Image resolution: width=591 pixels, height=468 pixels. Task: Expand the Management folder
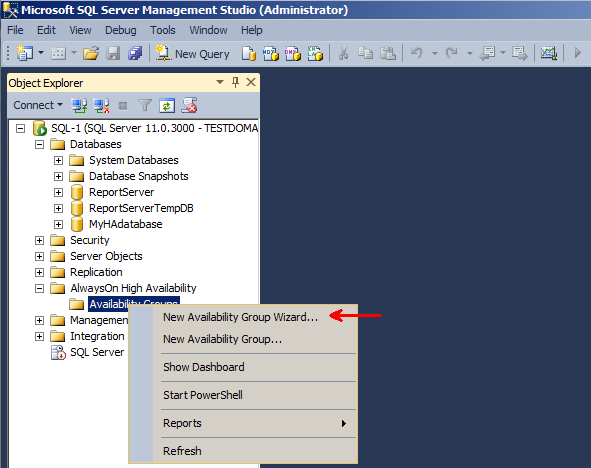click(39, 321)
